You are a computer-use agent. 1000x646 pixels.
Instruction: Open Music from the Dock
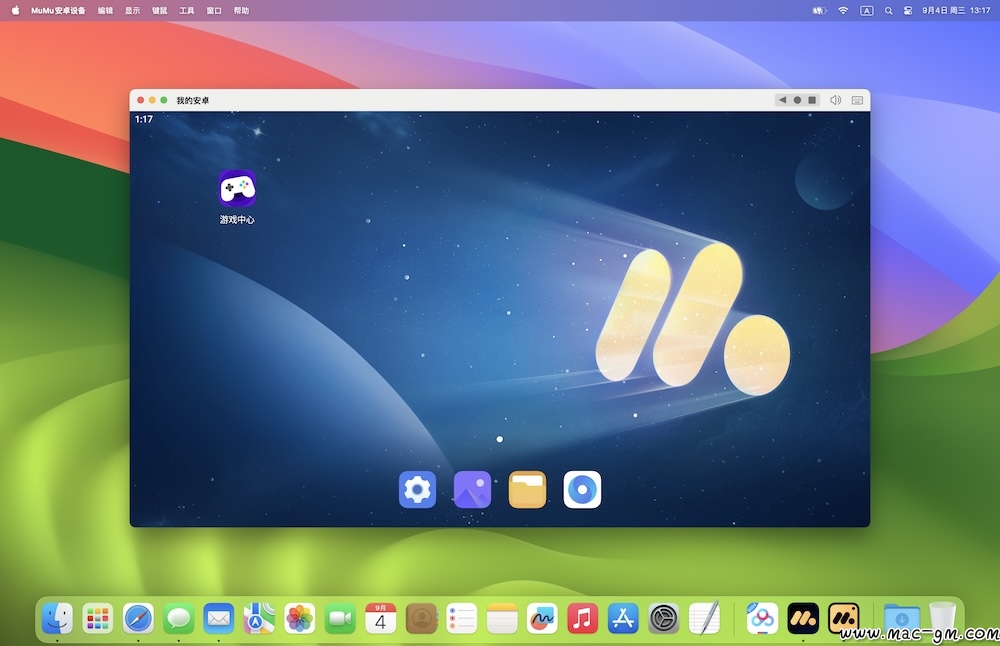tap(582, 618)
